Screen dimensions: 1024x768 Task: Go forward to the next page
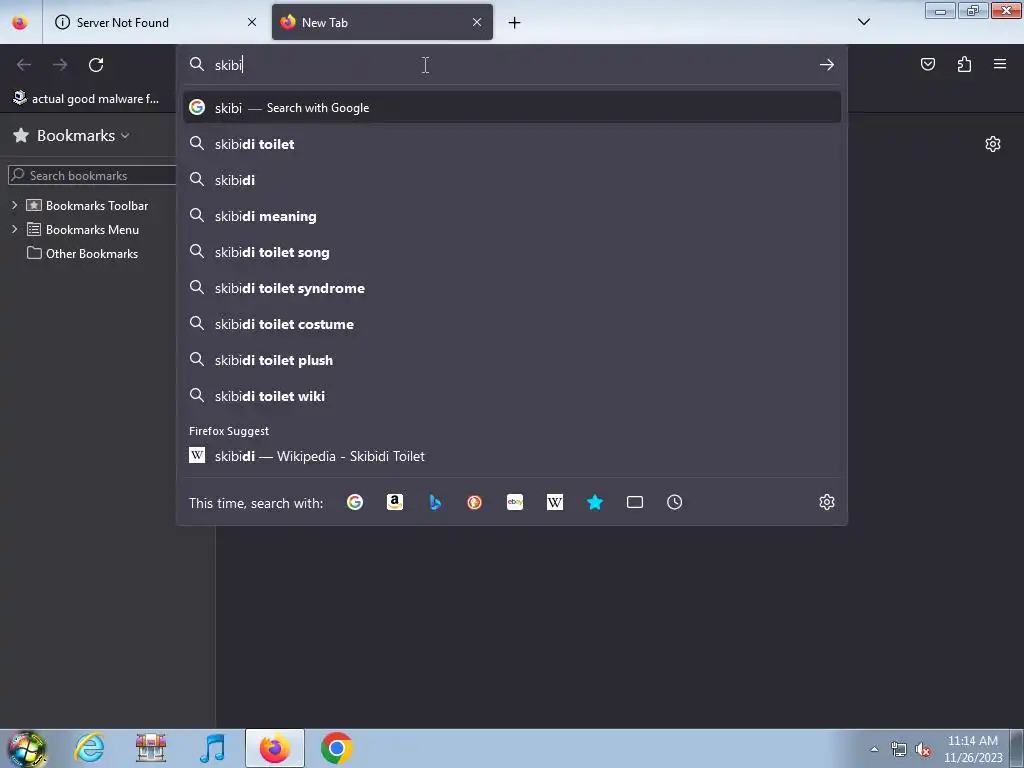click(60, 65)
